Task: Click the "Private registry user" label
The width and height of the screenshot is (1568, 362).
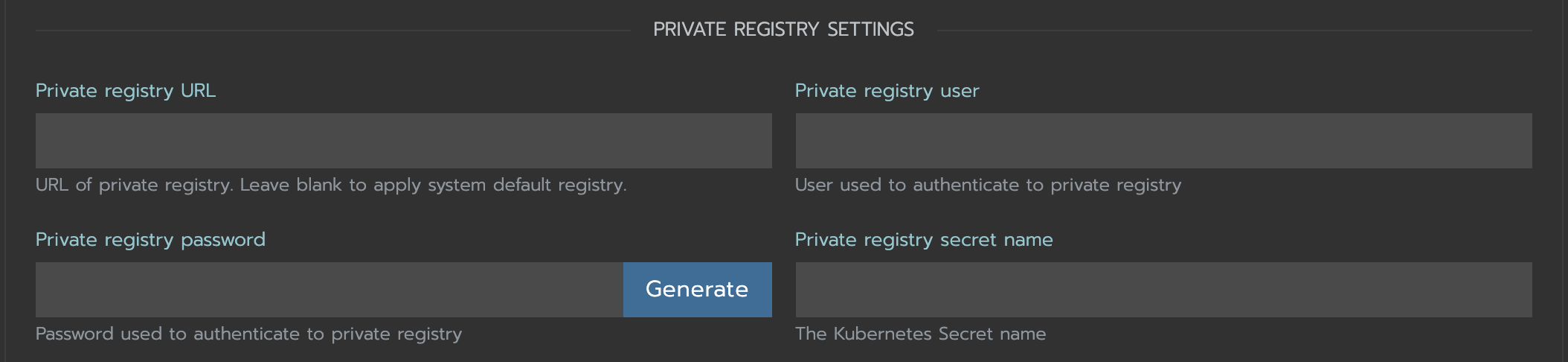Action: click(887, 91)
